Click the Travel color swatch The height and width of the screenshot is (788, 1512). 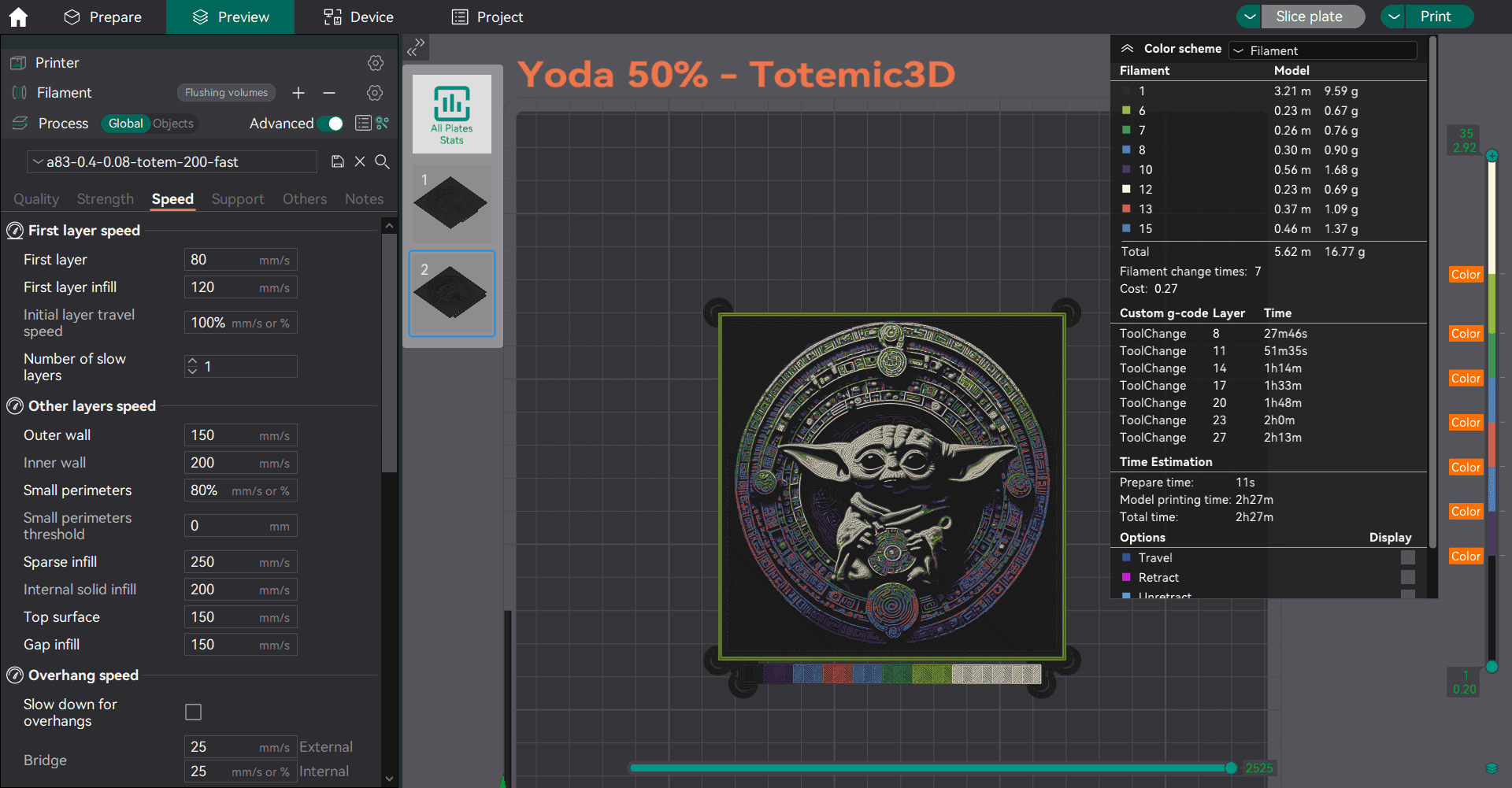[x=1126, y=557]
